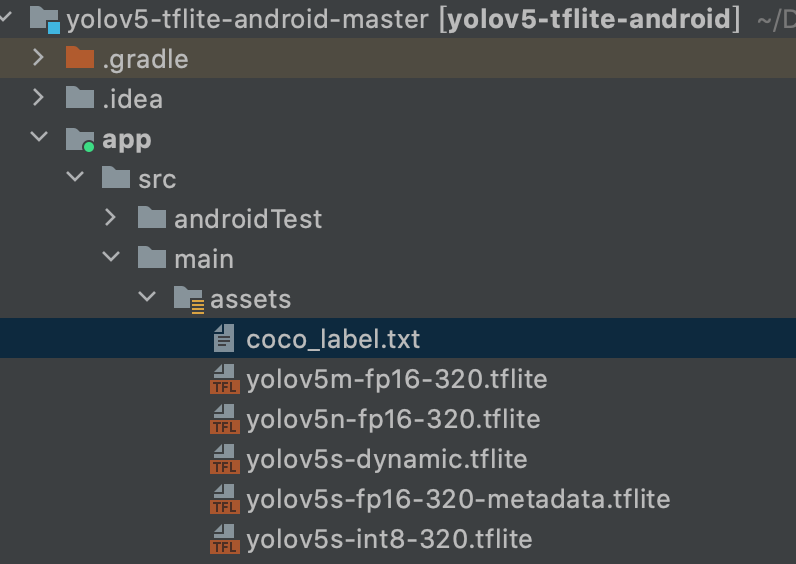Select yolov5s-dynamic.tflite in the tree

click(x=386, y=459)
